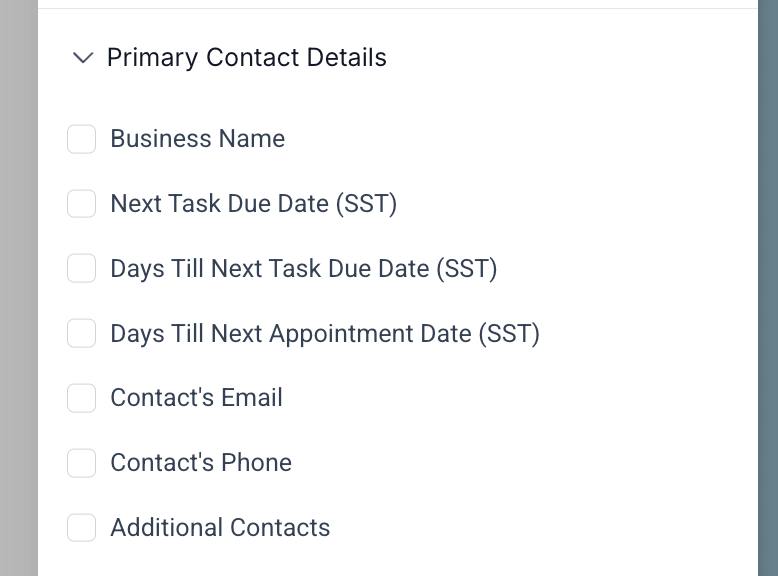Check the Days Till Next Task Due Date box

click(x=81, y=268)
